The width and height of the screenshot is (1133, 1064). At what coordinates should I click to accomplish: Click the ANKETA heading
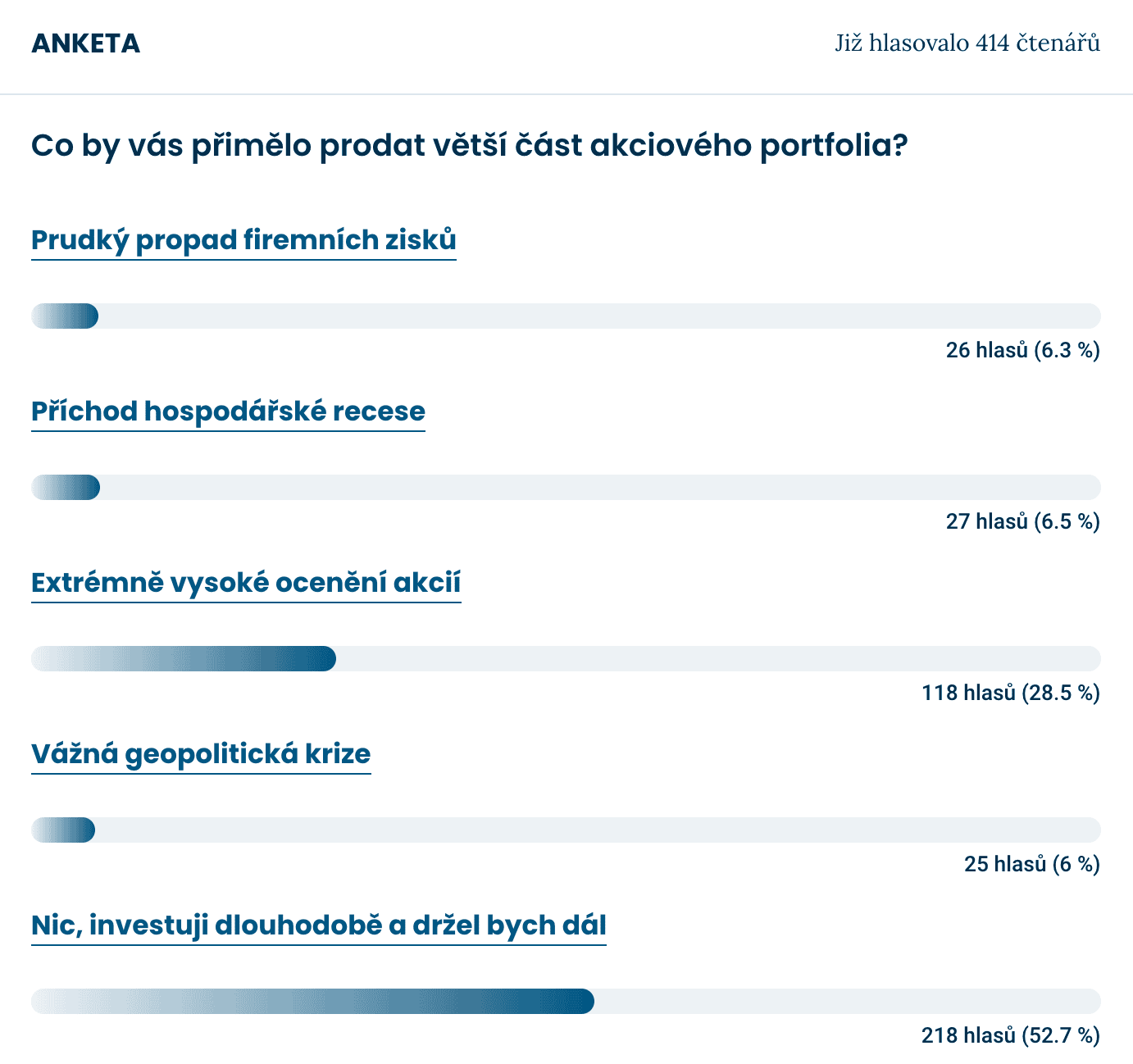point(85,43)
